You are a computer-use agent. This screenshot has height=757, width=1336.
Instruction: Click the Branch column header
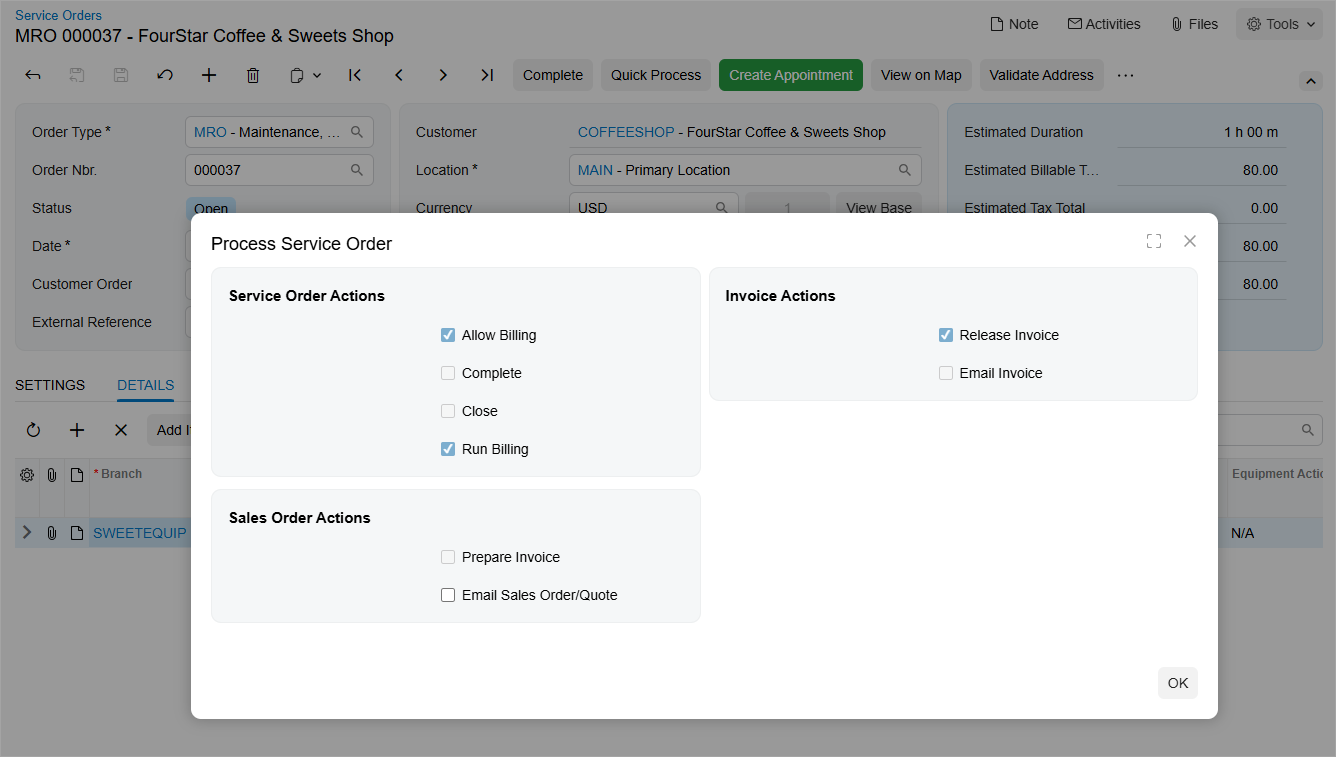pyautogui.click(x=121, y=474)
